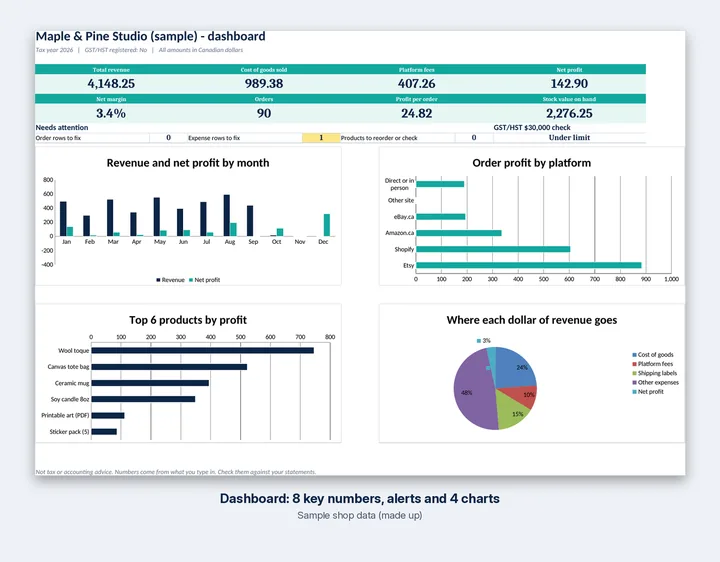Screen dimensions: 720x562
Task: Click the 'Products to reorder or check' label
Action: point(379,138)
